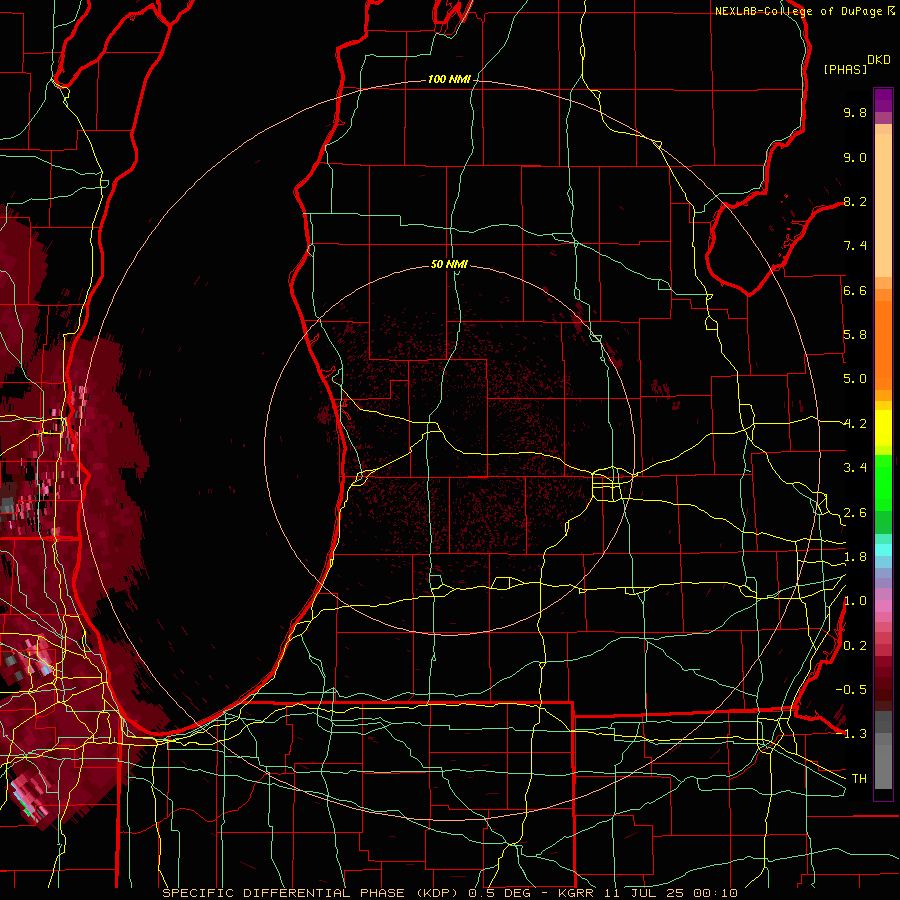
Task: Click the 00:10 timestamp in the caption
Action: [715, 893]
